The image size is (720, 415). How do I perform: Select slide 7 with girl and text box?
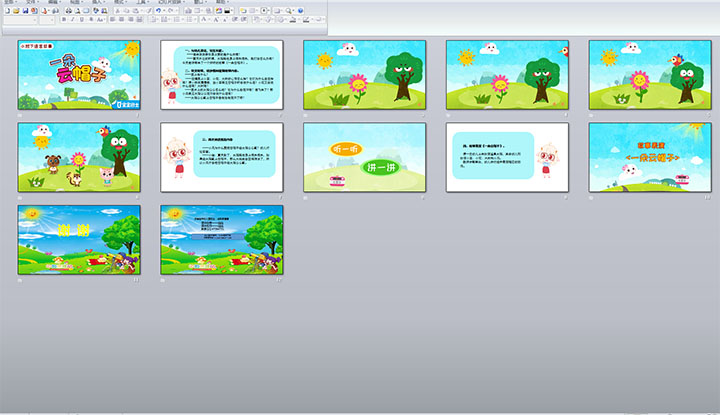[222, 157]
